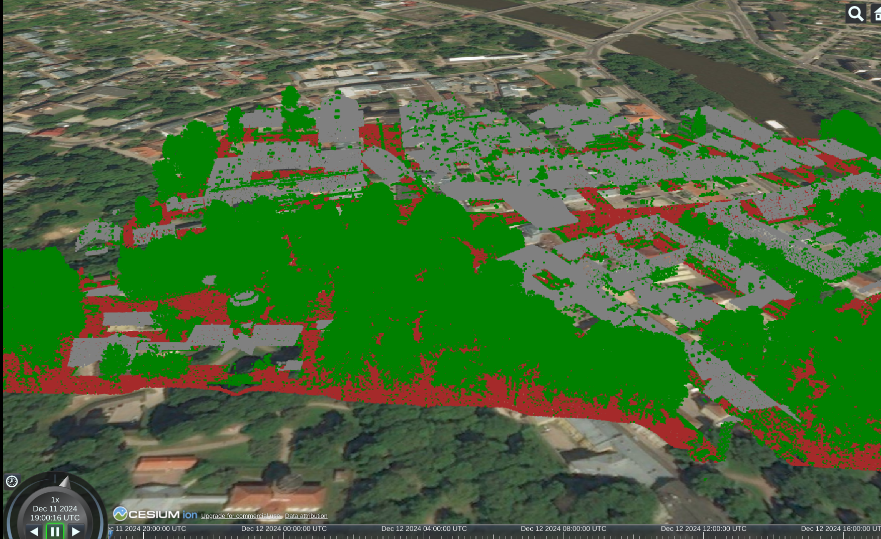Open the Cesium ion logo link
The height and width of the screenshot is (539, 881).
tap(155, 514)
